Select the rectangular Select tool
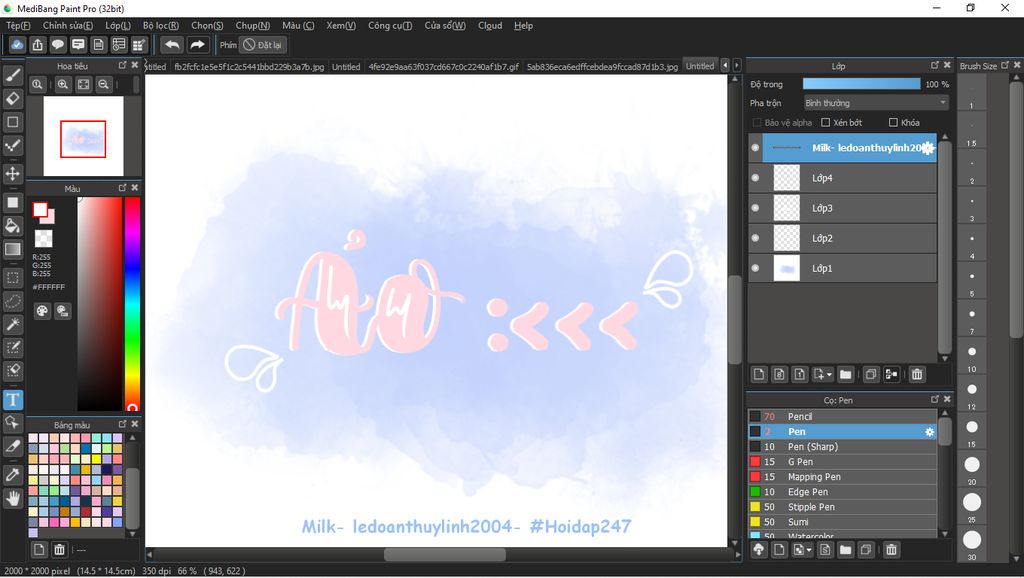Image resolution: width=1024 pixels, height=578 pixels. coord(12,278)
